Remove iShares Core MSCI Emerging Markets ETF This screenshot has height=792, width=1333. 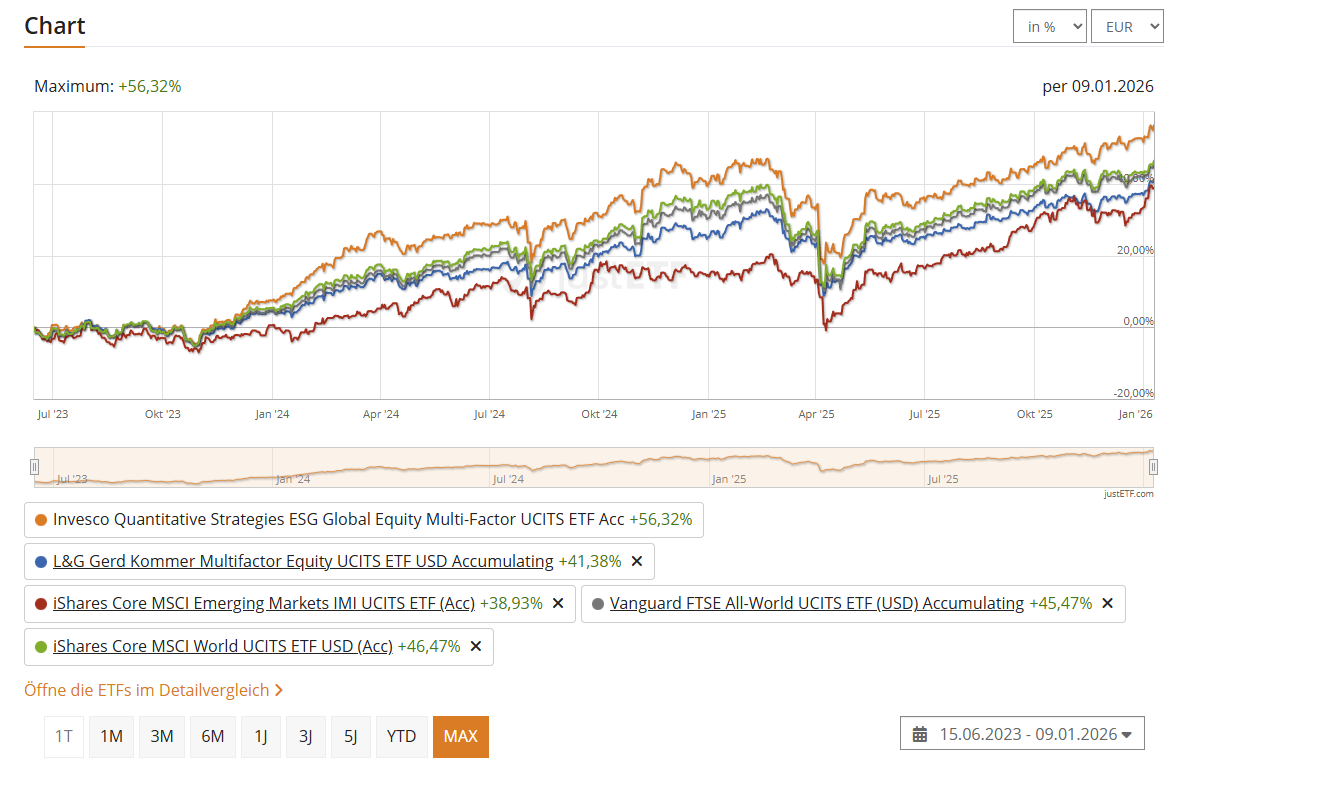(x=558, y=604)
